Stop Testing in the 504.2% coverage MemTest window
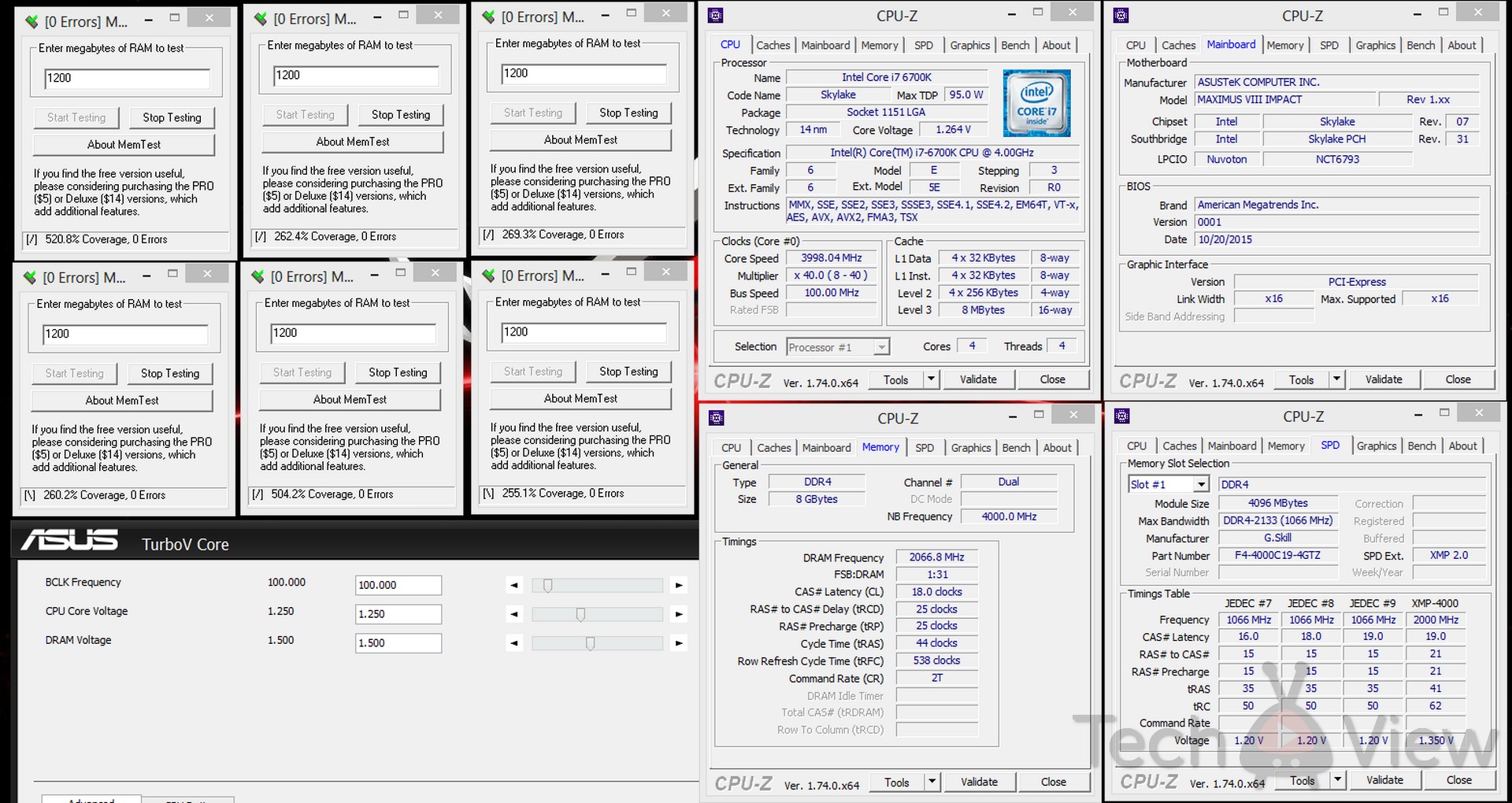The image size is (1512, 803). 398,372
